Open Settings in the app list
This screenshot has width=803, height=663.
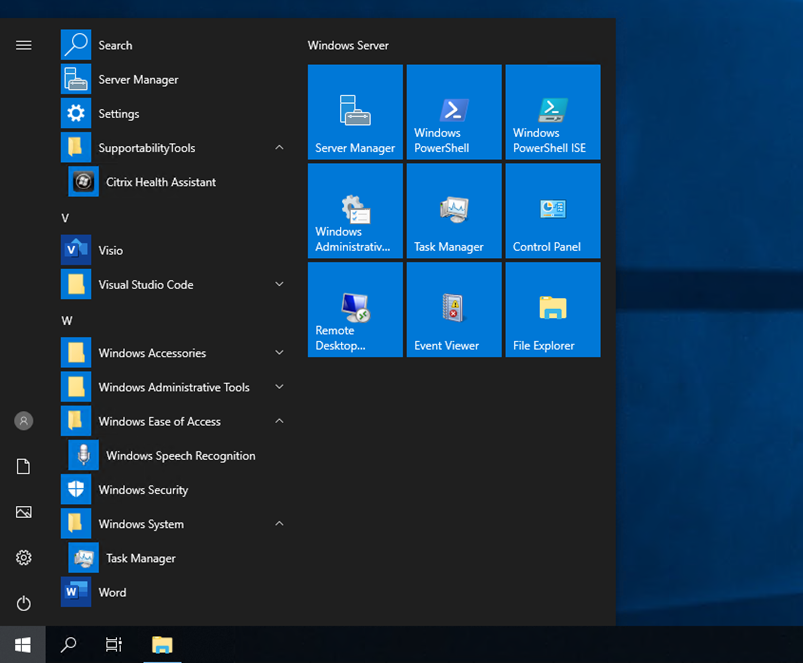point(174,114)
